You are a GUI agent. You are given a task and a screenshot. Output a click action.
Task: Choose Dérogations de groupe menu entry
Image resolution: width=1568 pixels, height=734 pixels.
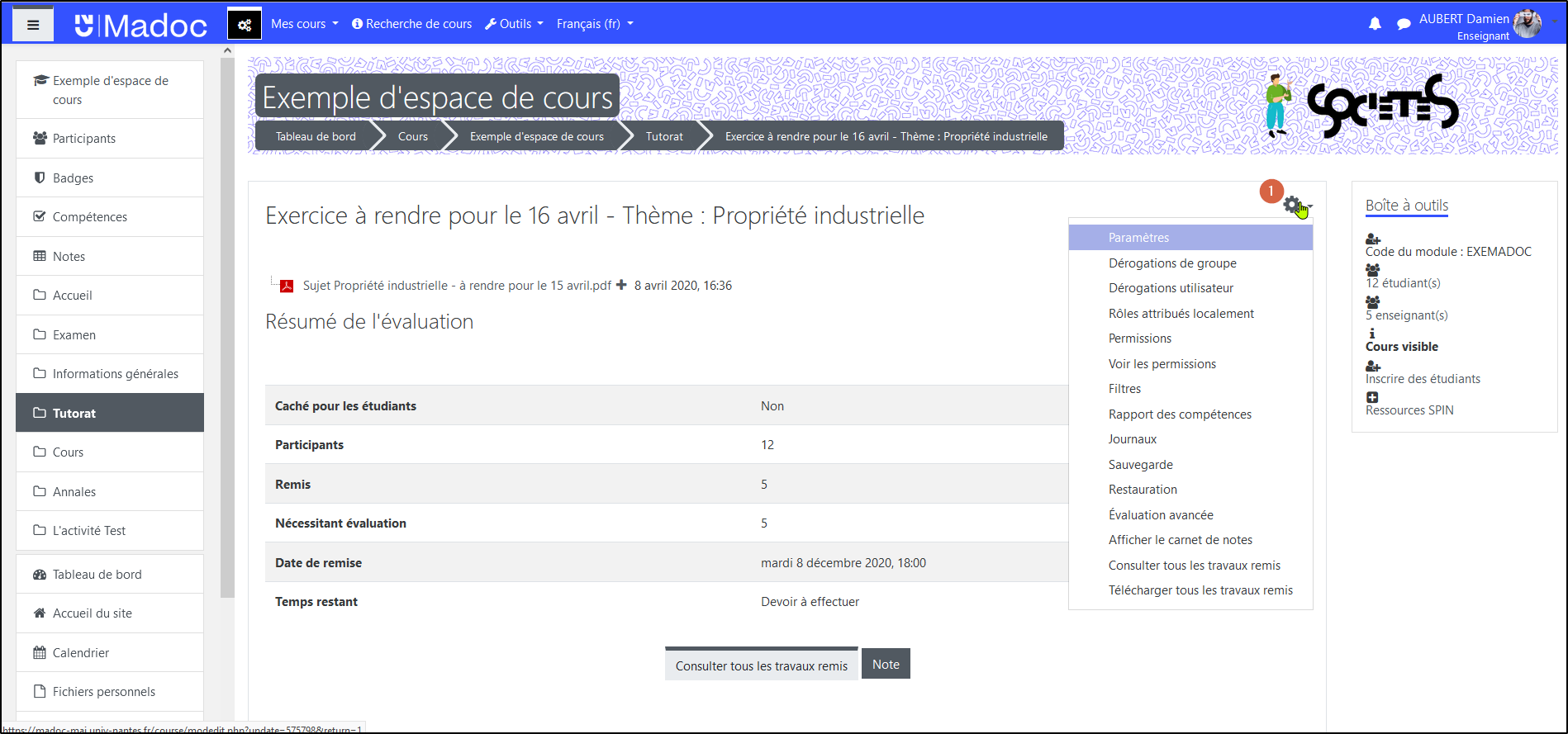coord(1172,263)
